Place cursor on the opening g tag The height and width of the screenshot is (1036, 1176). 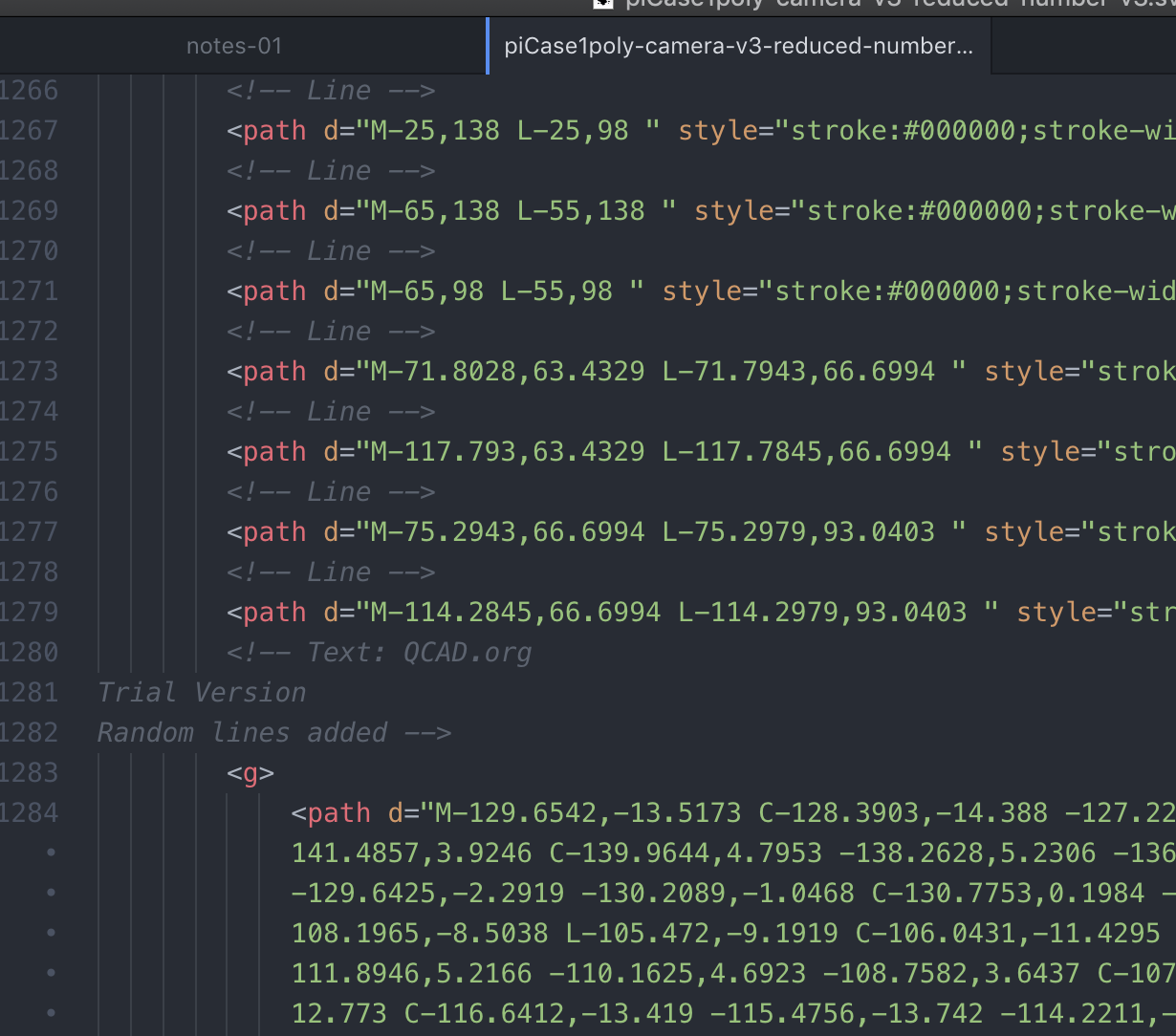(x=250, y=773)
